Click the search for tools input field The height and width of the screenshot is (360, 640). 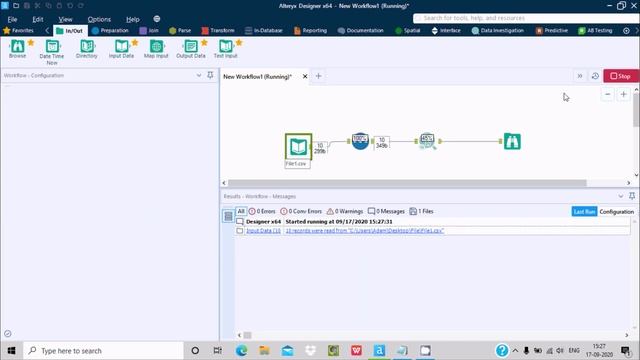[x=526, y=18]
